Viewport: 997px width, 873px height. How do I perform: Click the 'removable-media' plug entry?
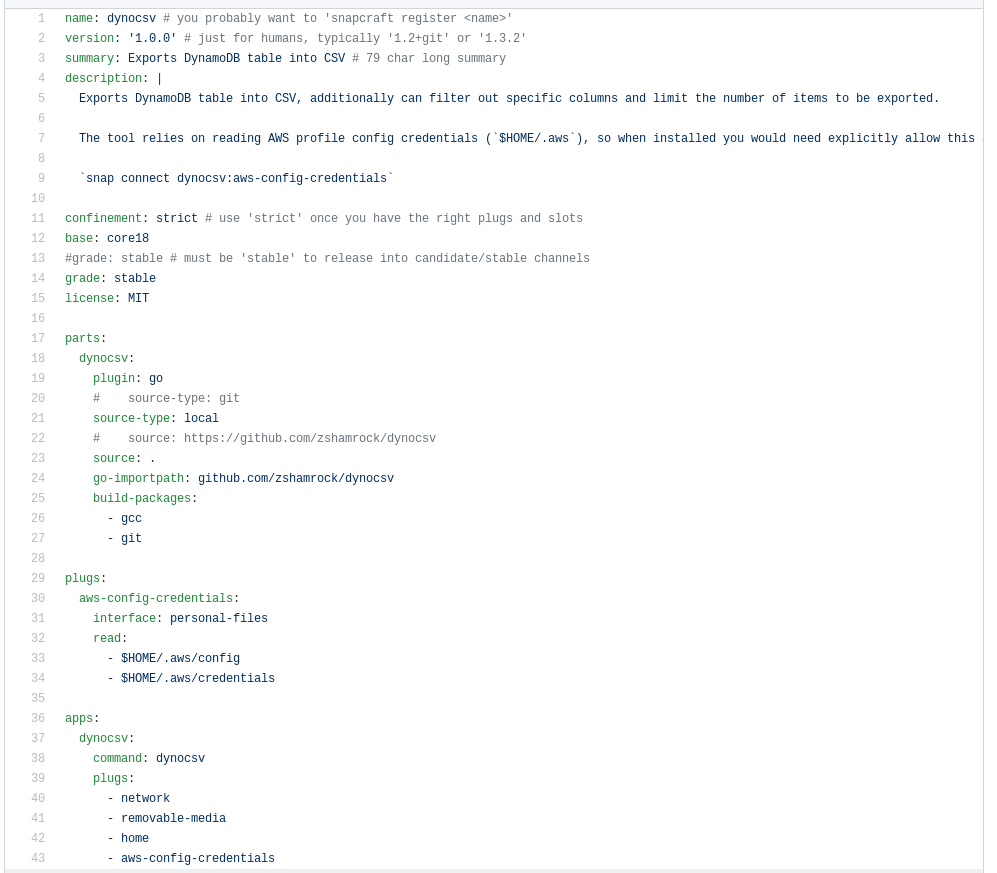tap(173, 818)
